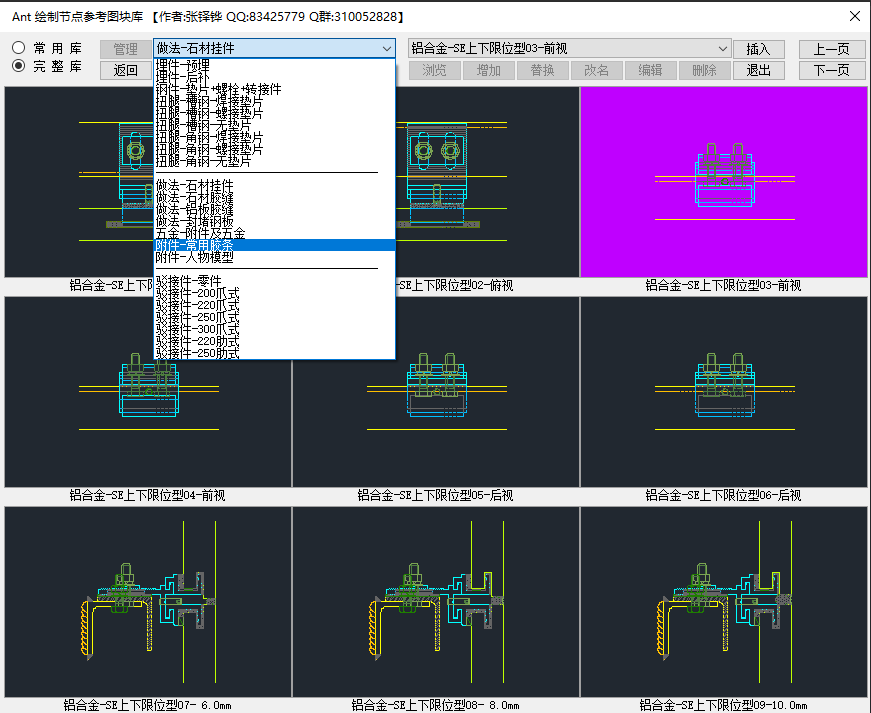Screen dimensions: 871x713
Task: Select the 完整库 radio button
Action: (19, 66)
